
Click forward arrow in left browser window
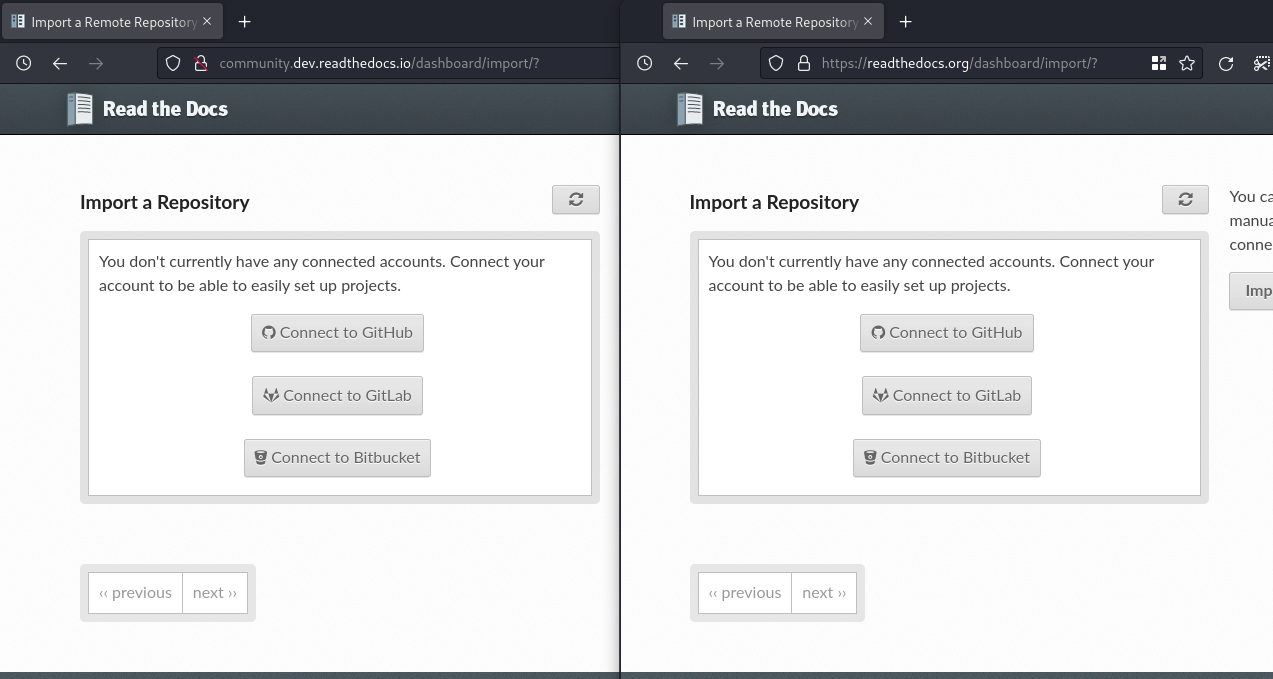pyautogui.click(x=96, y=63)
